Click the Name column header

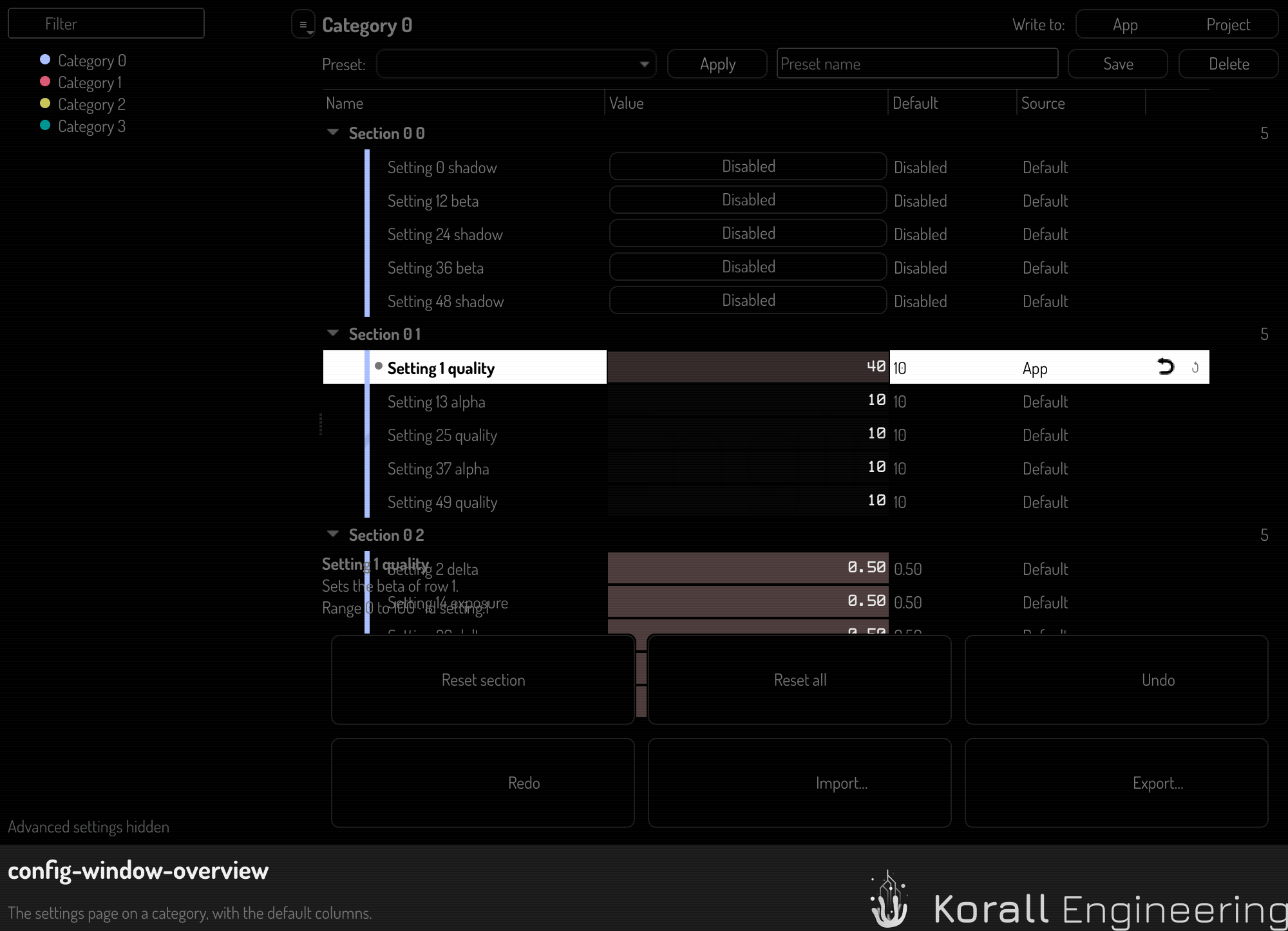point(464,103)
